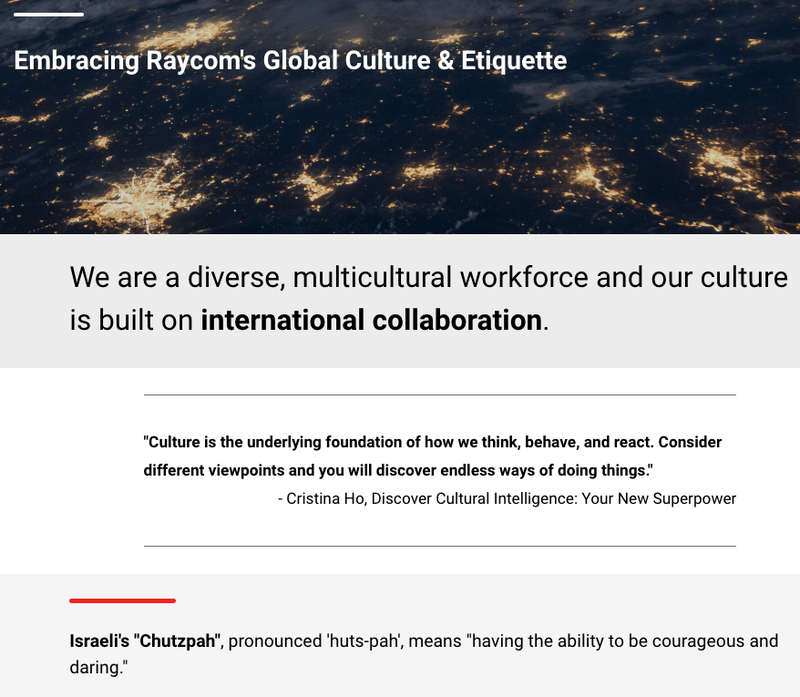The image size is (800, 697).
Task: Click the quote line starting "Culture is the underlying foundation"
Action: click(x=433, y=441)
